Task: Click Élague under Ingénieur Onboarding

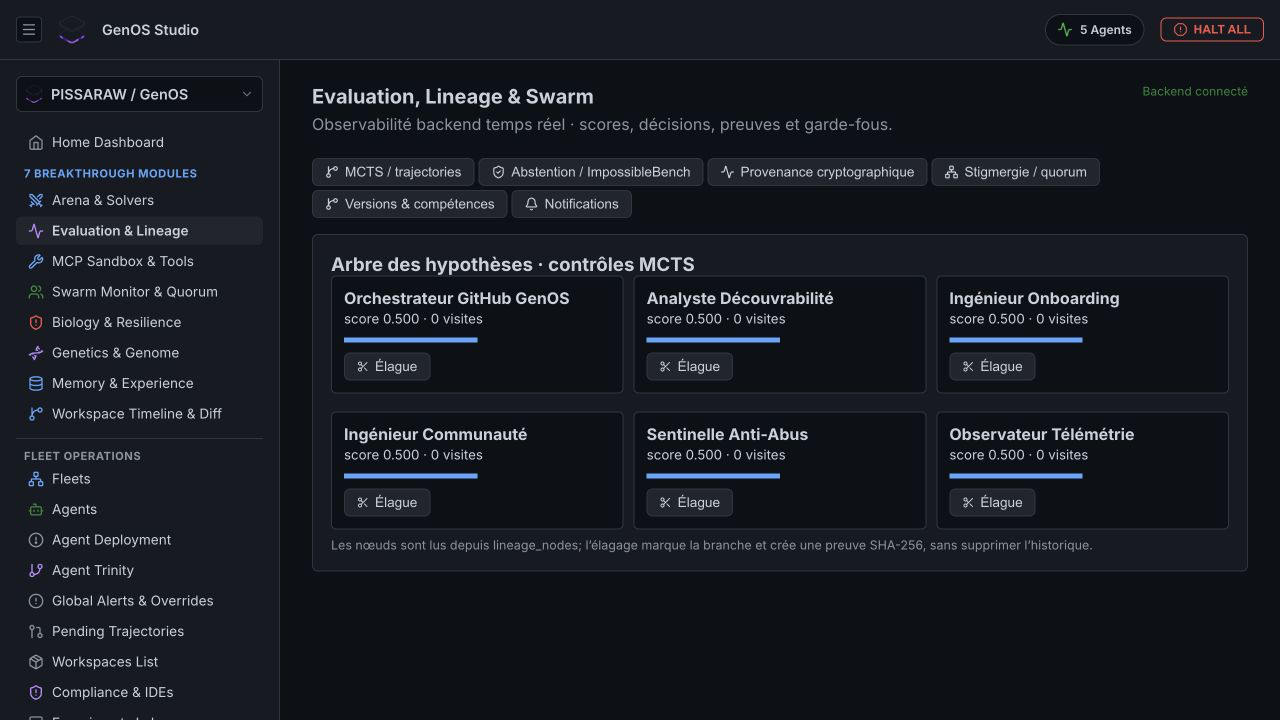Action: (x=992, y=366)
